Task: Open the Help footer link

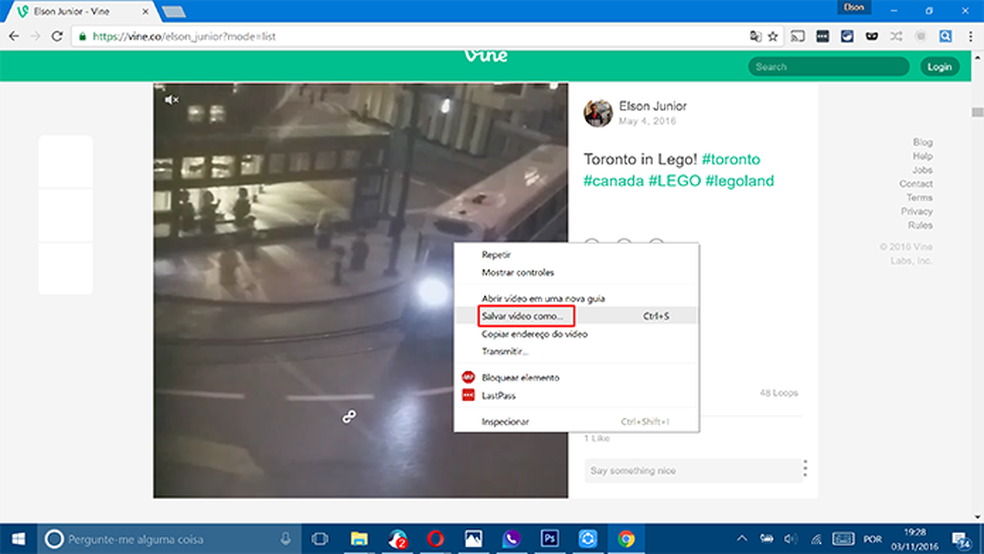Action: click(922, 156)
